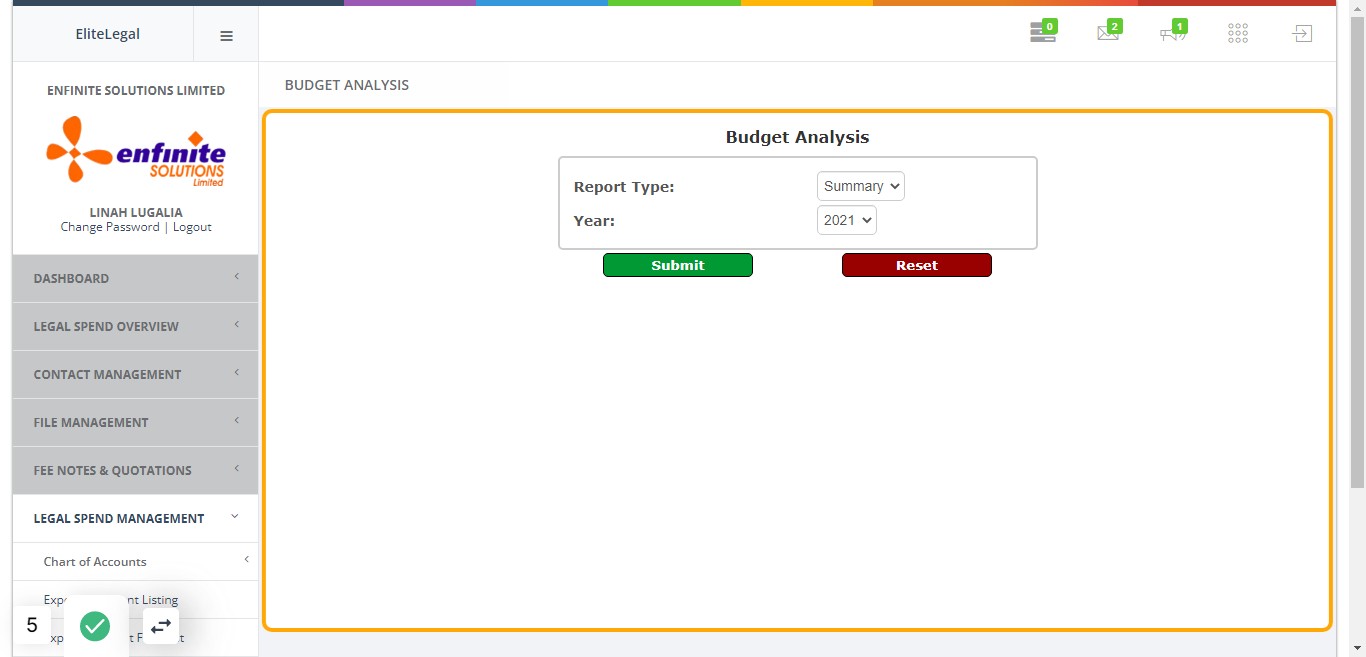
Task: Select the Budget Analysis header tab
Action: pyautogui.click(x=347, y=85)
